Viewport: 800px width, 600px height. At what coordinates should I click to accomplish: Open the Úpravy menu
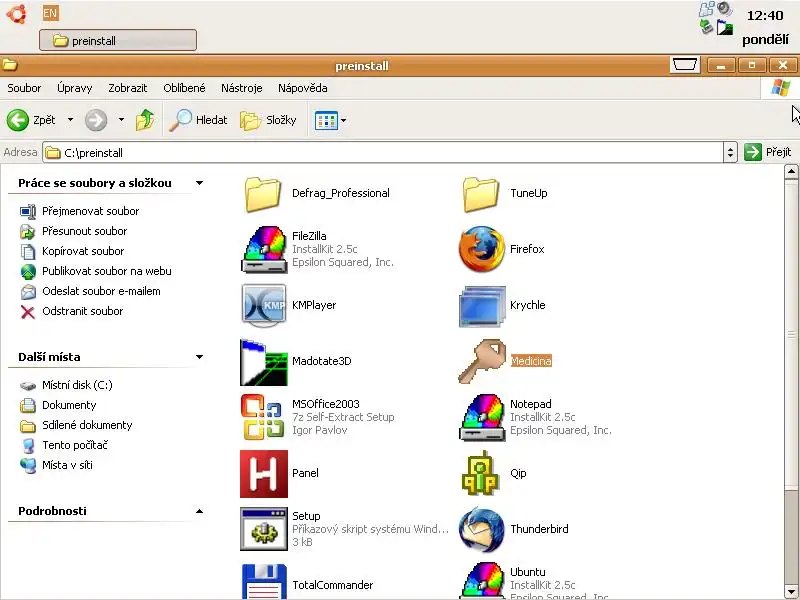[x=74, y=88]
